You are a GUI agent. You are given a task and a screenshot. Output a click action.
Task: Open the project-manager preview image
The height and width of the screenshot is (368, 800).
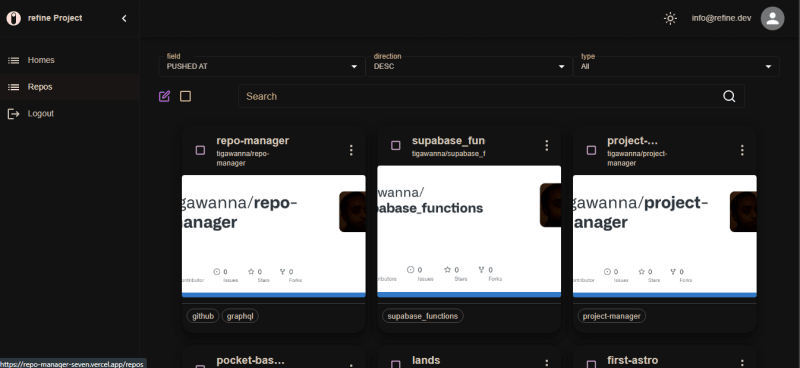(664, 236)
